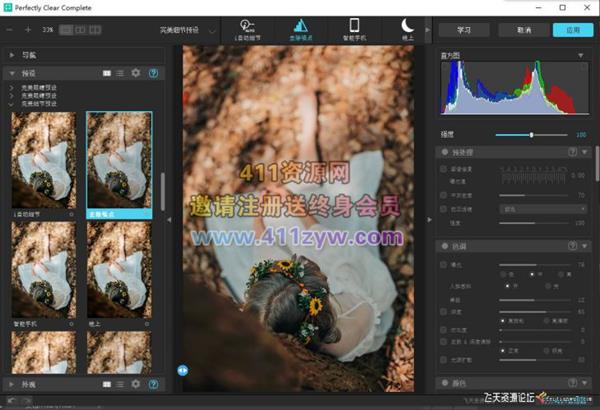This screenshot has height=410, width=600.
Task: Click the zoom in plus icon
Action: tap(28, 30)
